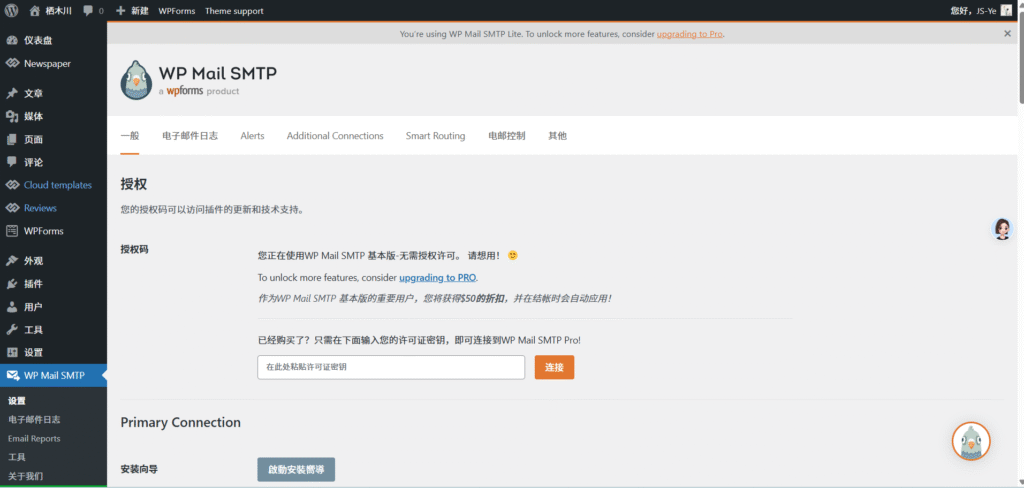Open the Alerts tab

252,136
